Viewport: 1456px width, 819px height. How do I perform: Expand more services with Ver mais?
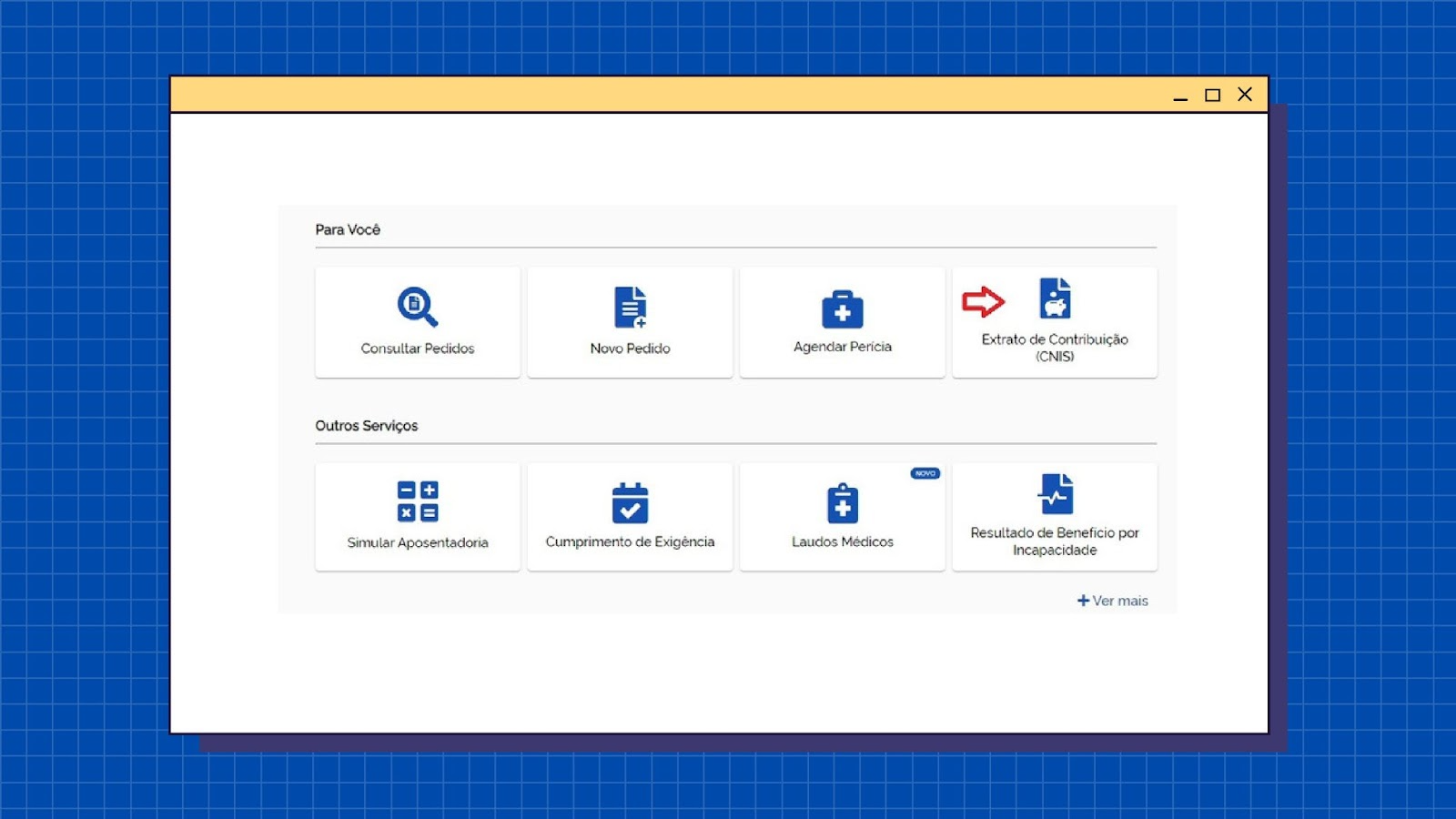(1112, 601)
